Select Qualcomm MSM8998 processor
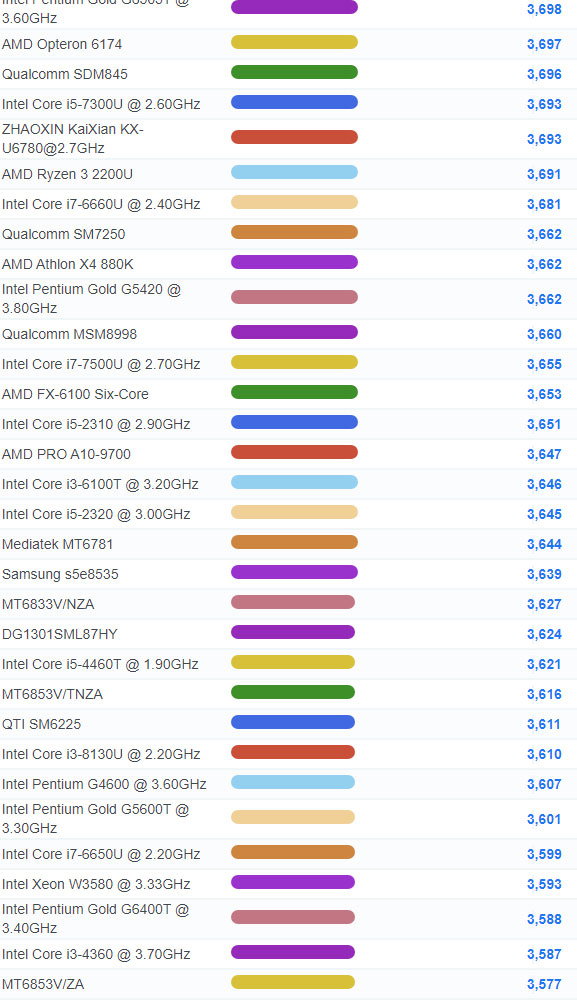 point(69,334)
